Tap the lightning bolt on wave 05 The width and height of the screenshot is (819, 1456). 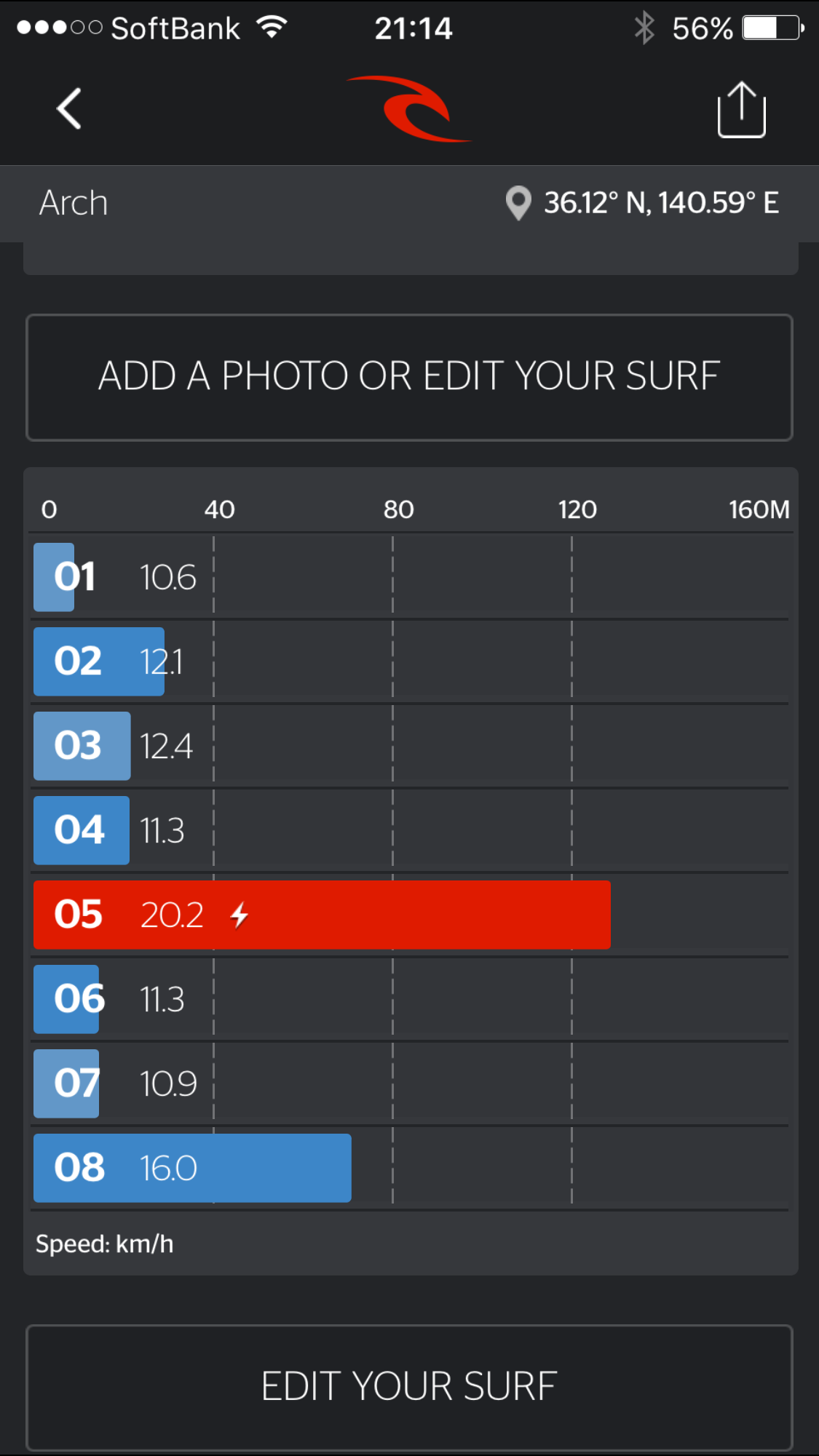click(239, 915)
